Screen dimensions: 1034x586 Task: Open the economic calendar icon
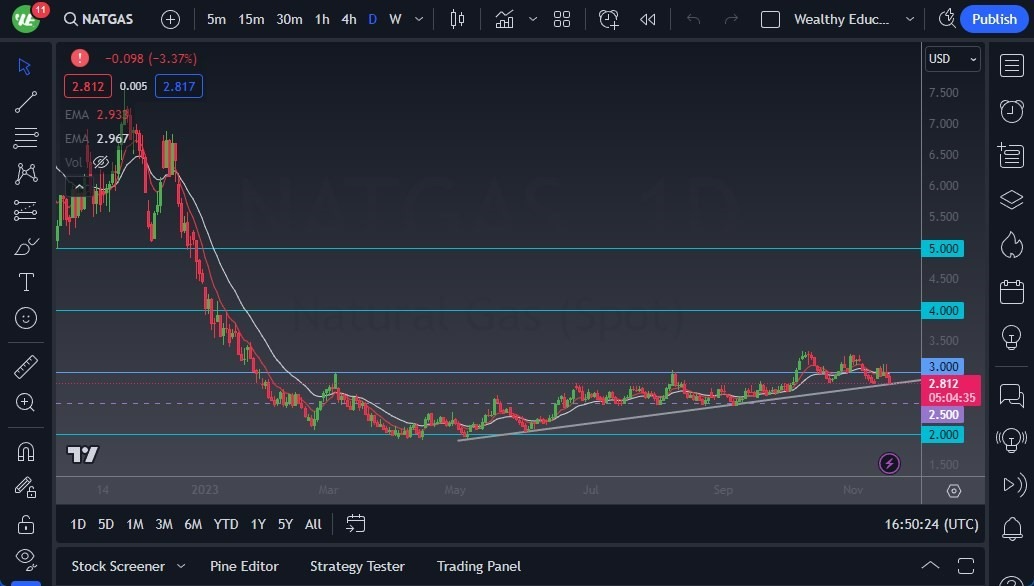coord(1011,291)
